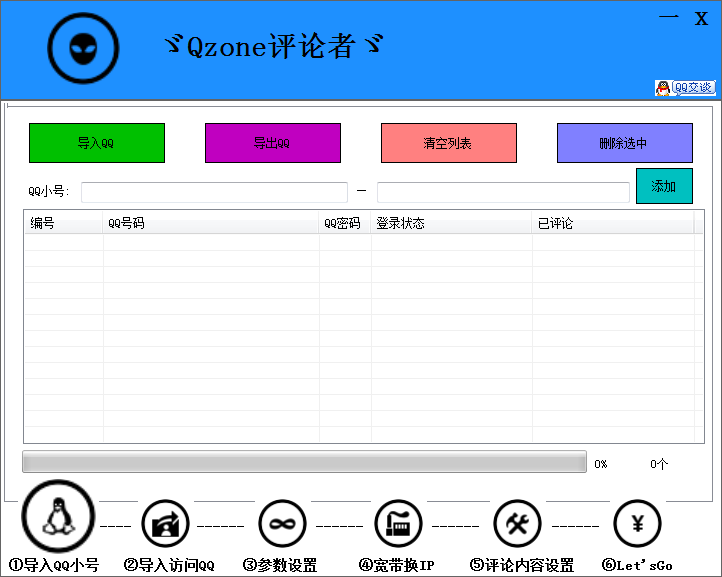Sort by the 编号 column header
This screenshot has height=577, width=722.
(x=64, y=223)
